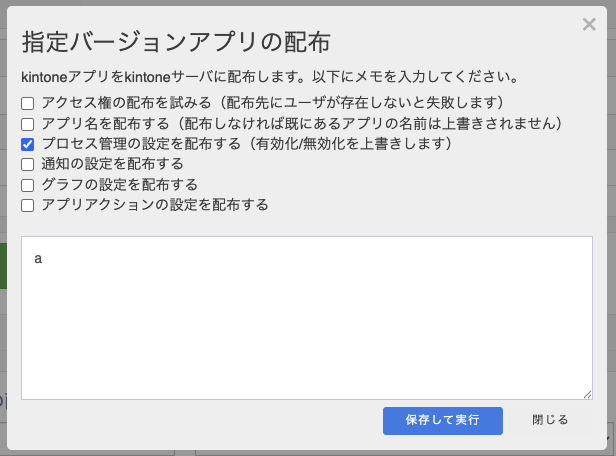Image resolution: width=616 pixels, height=456 pixels.
Task: Click the グラフの設定を配布する label text
Action: tap(120, 185)
